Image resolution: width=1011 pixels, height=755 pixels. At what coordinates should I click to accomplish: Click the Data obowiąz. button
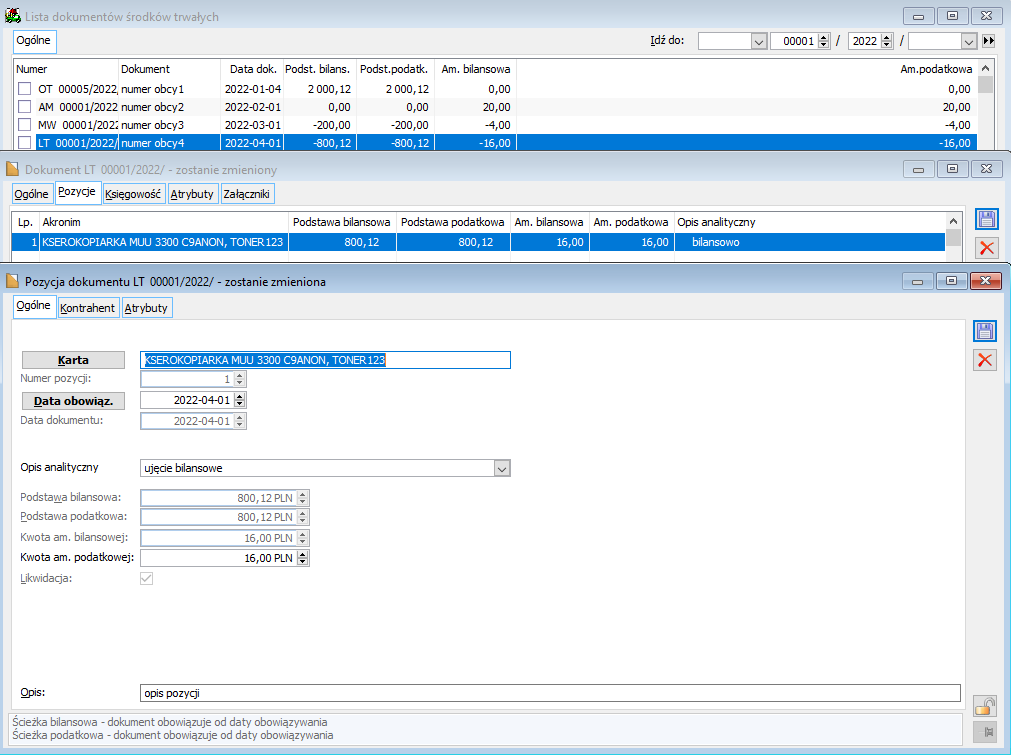74,401
